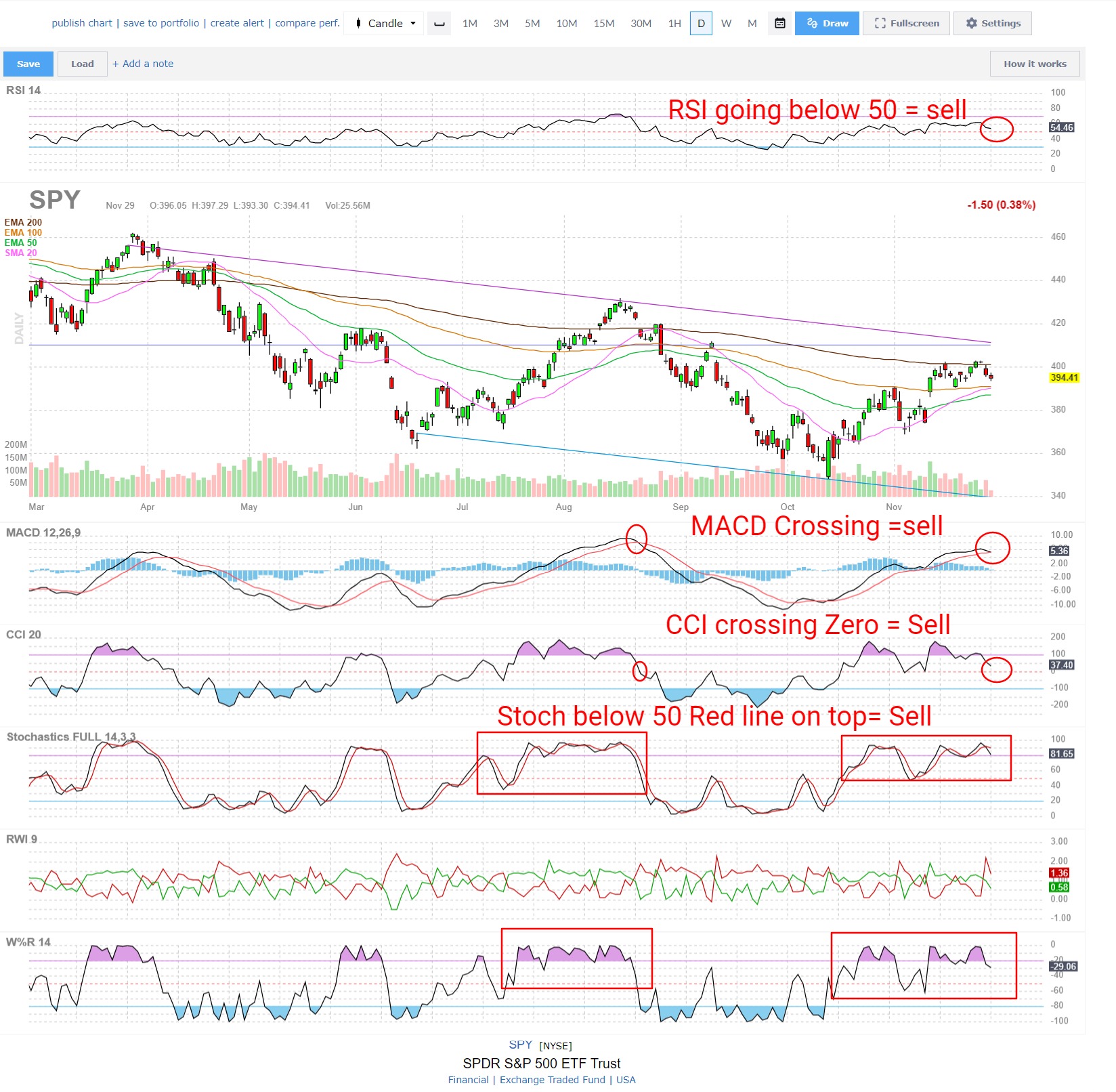Click the EMA 50 legend label
This screenshot has height=1092, width=1116.
(x=21, y=243)
